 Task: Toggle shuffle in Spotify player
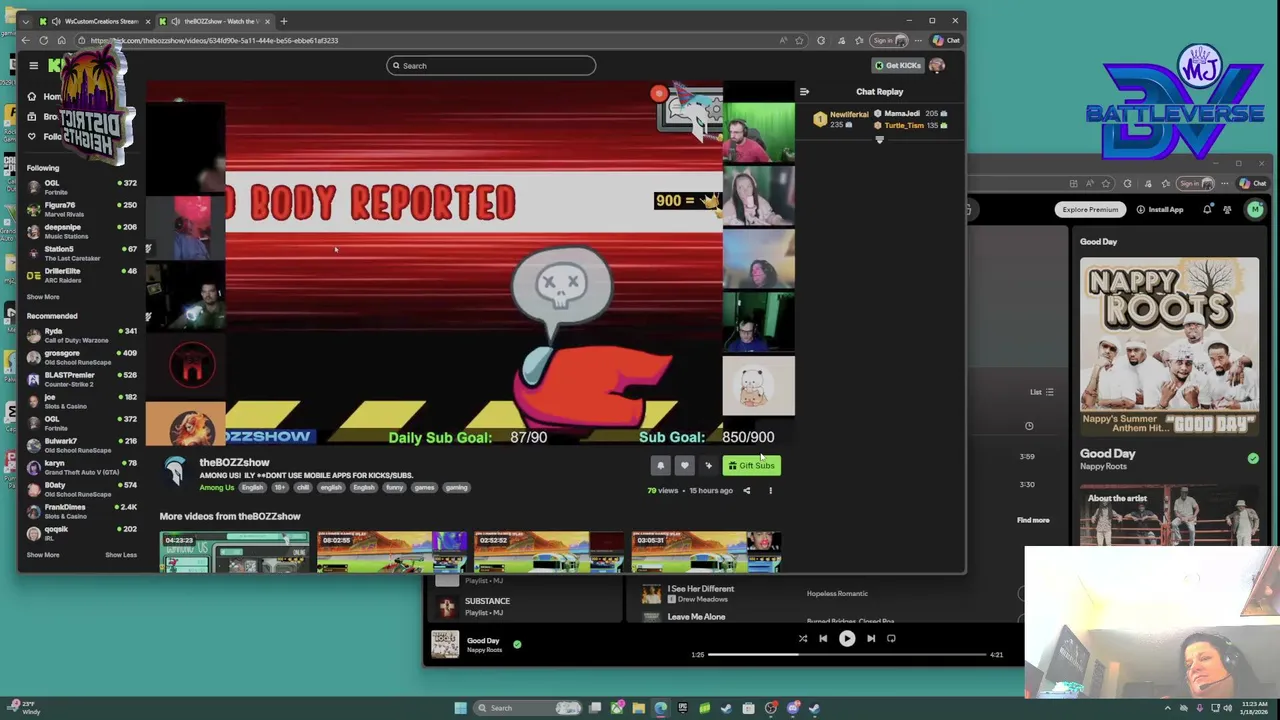pyautogui.click(x=802, y=638)
